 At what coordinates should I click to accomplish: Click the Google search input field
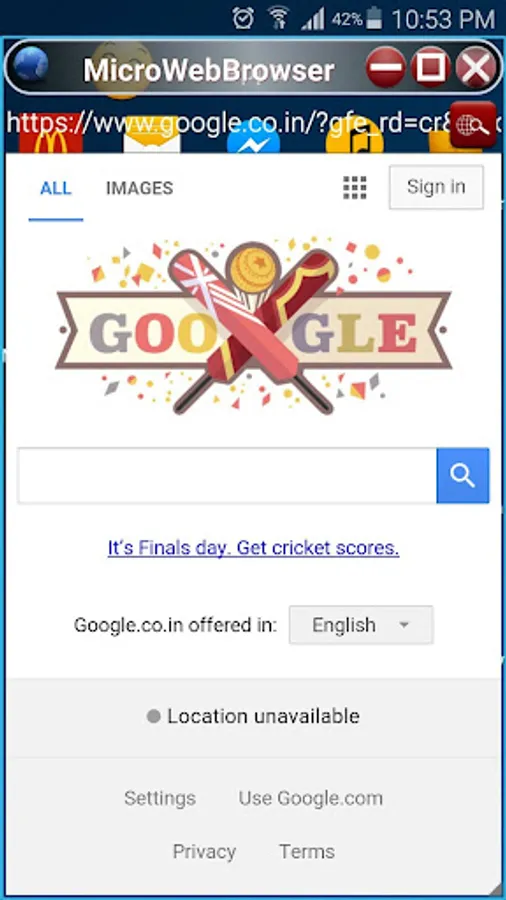(x=227, y=475)
